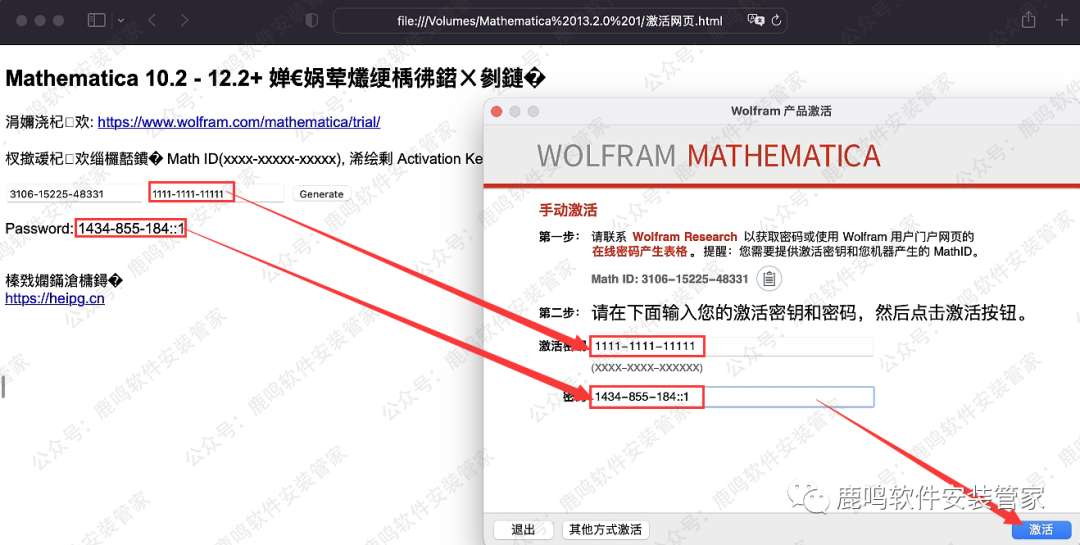Open the Safari share icon

coord(1028,20)
